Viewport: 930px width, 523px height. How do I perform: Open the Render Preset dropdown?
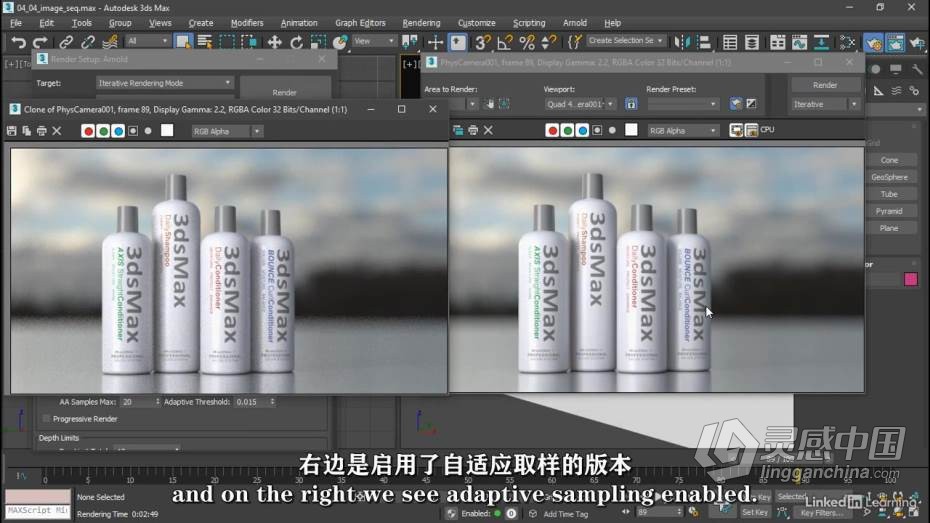click(683, 104)
